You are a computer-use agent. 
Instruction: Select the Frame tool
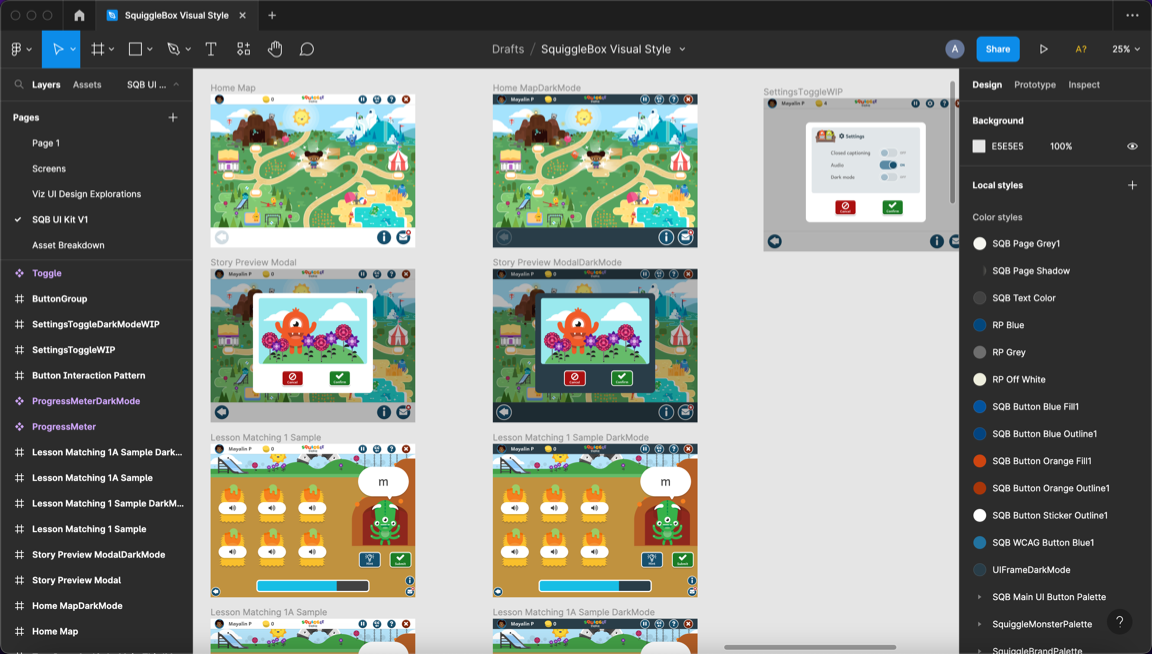pos(97,49)
